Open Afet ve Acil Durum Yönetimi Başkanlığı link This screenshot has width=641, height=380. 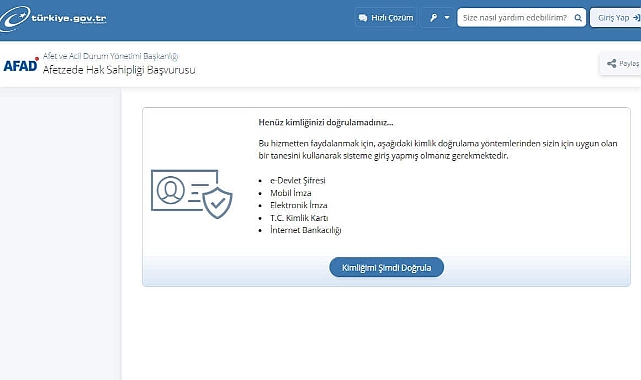pos(110,56)
